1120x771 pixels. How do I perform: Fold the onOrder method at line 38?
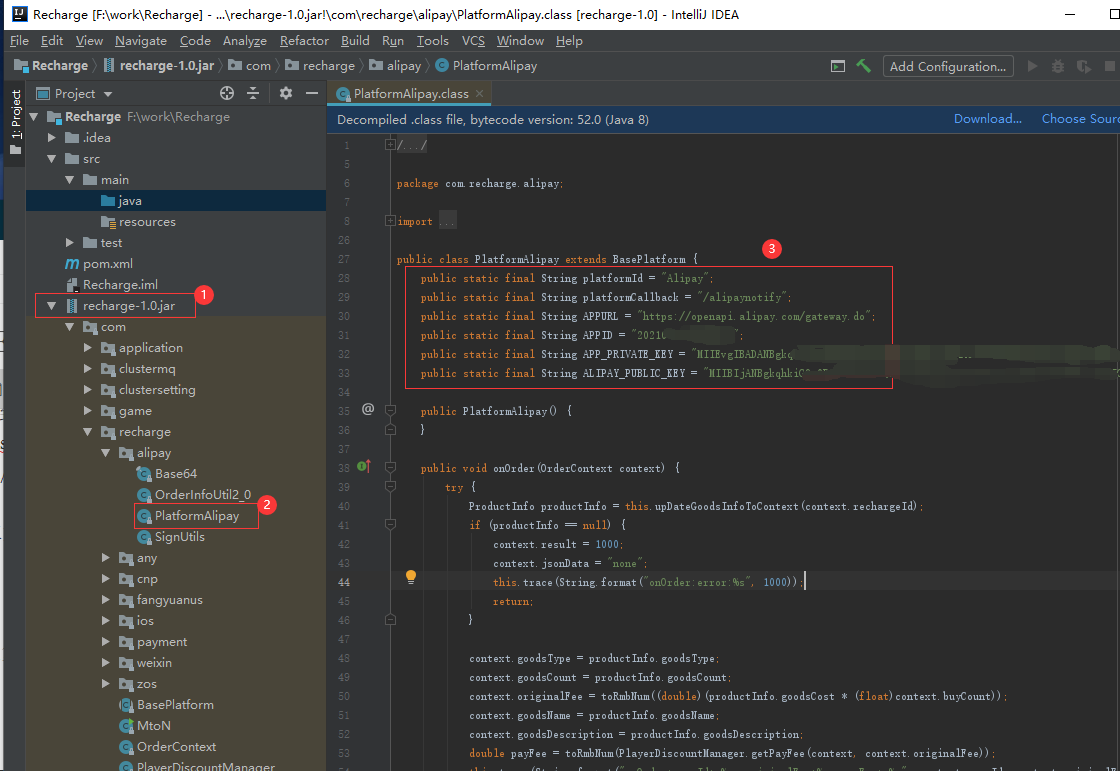pos(390,467)
